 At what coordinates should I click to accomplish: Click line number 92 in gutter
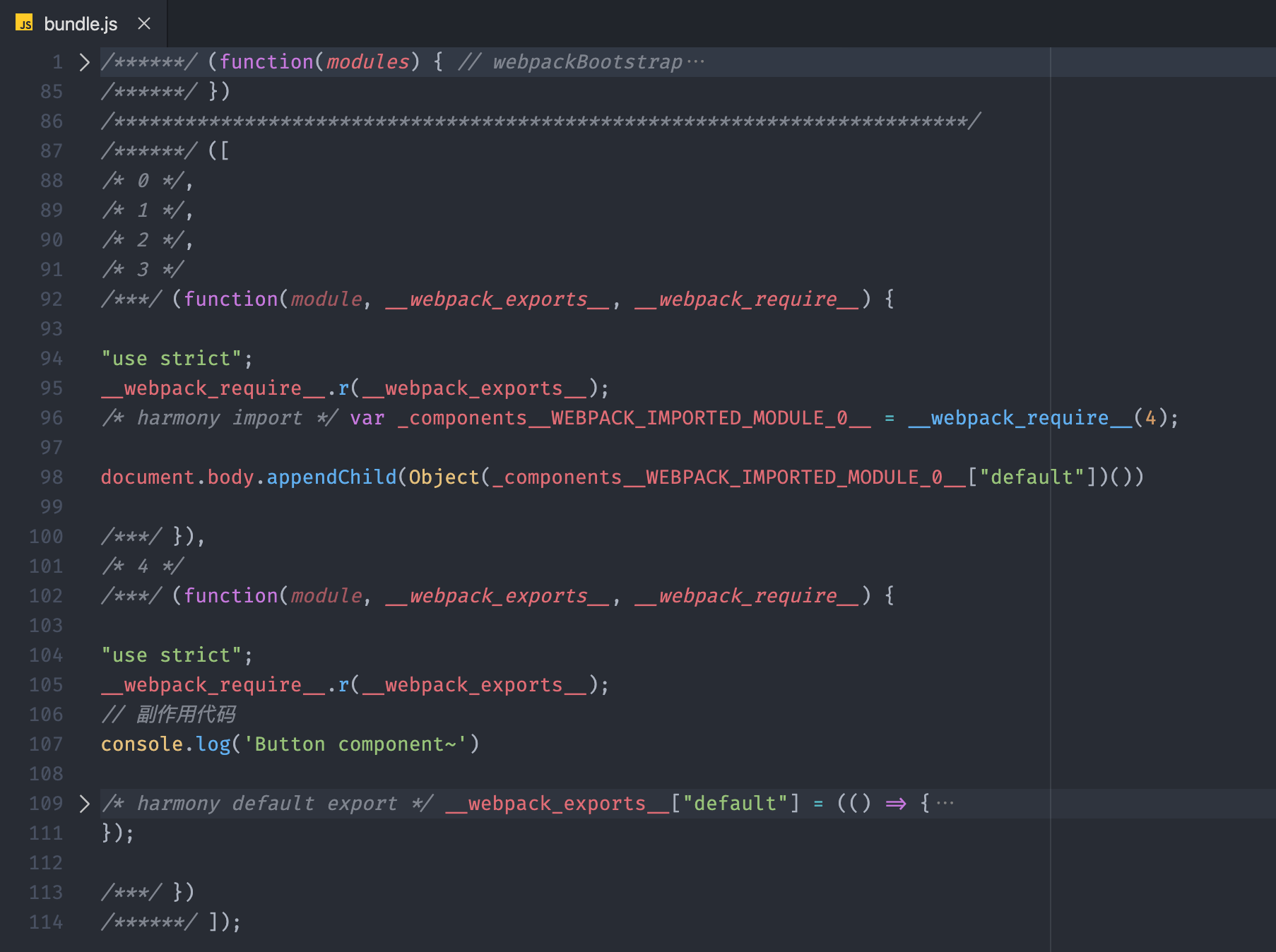click(x=52, y=299)
